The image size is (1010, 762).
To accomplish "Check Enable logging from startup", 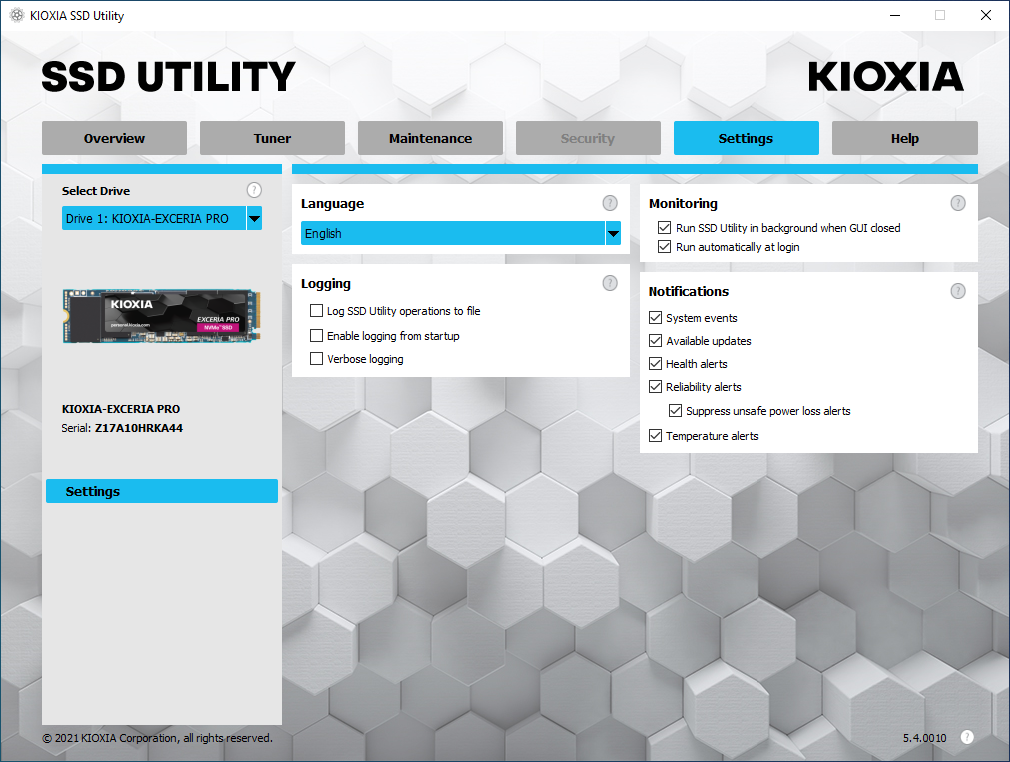I will point(316,336).
